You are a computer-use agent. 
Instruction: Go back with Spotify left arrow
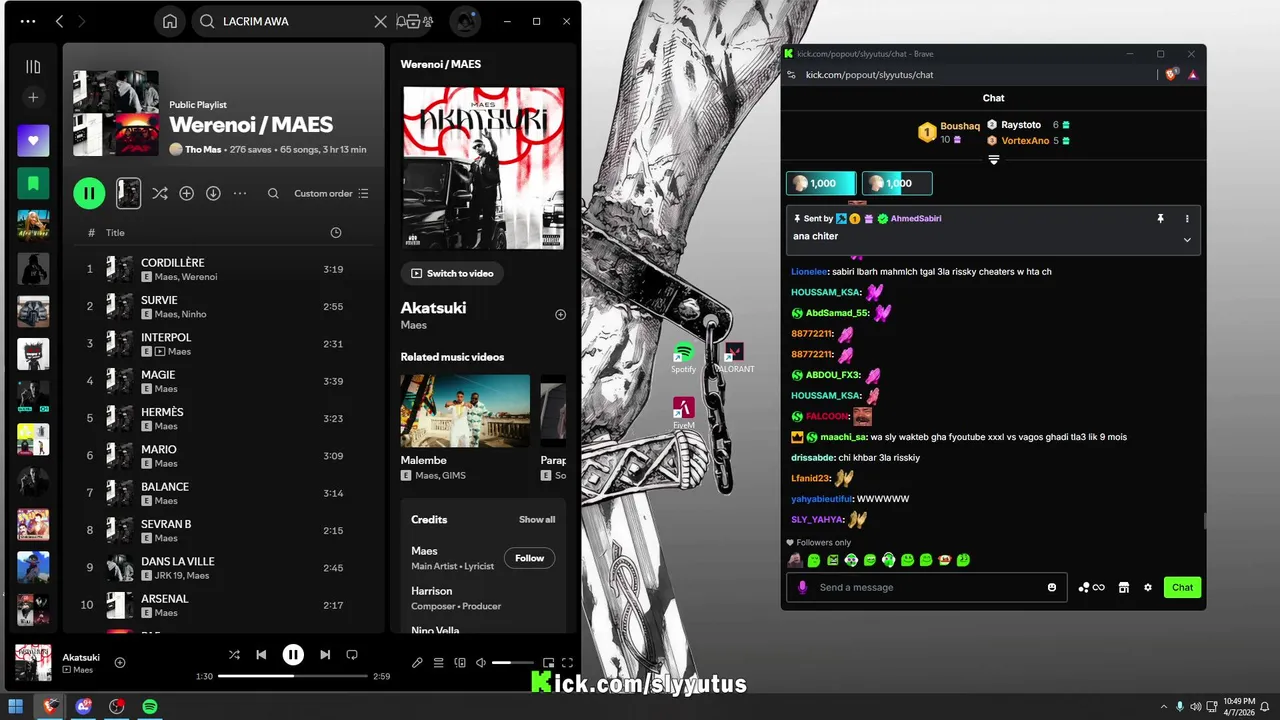59,21
